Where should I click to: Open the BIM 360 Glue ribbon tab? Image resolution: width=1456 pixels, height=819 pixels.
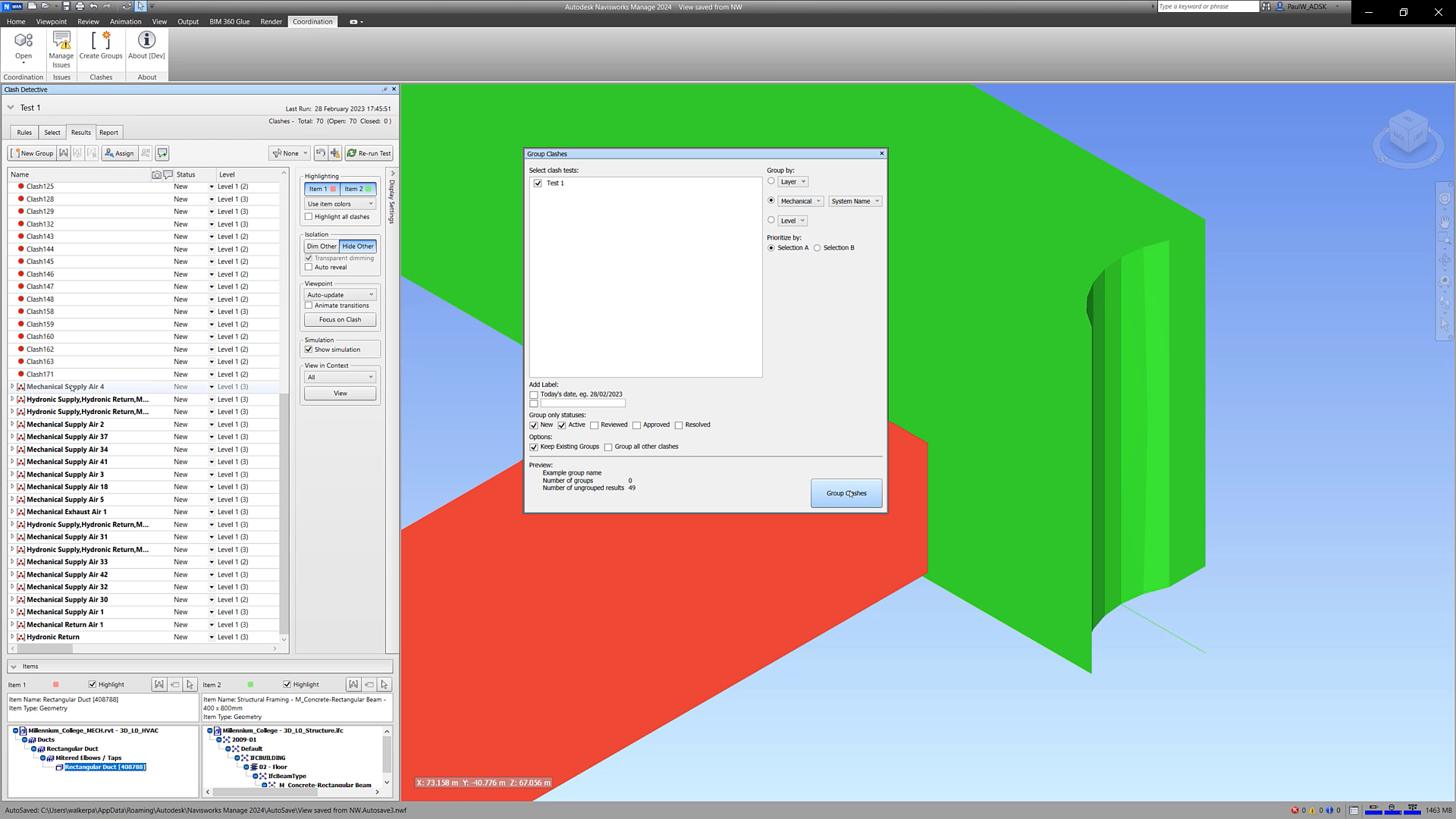[x=229, y=21]
